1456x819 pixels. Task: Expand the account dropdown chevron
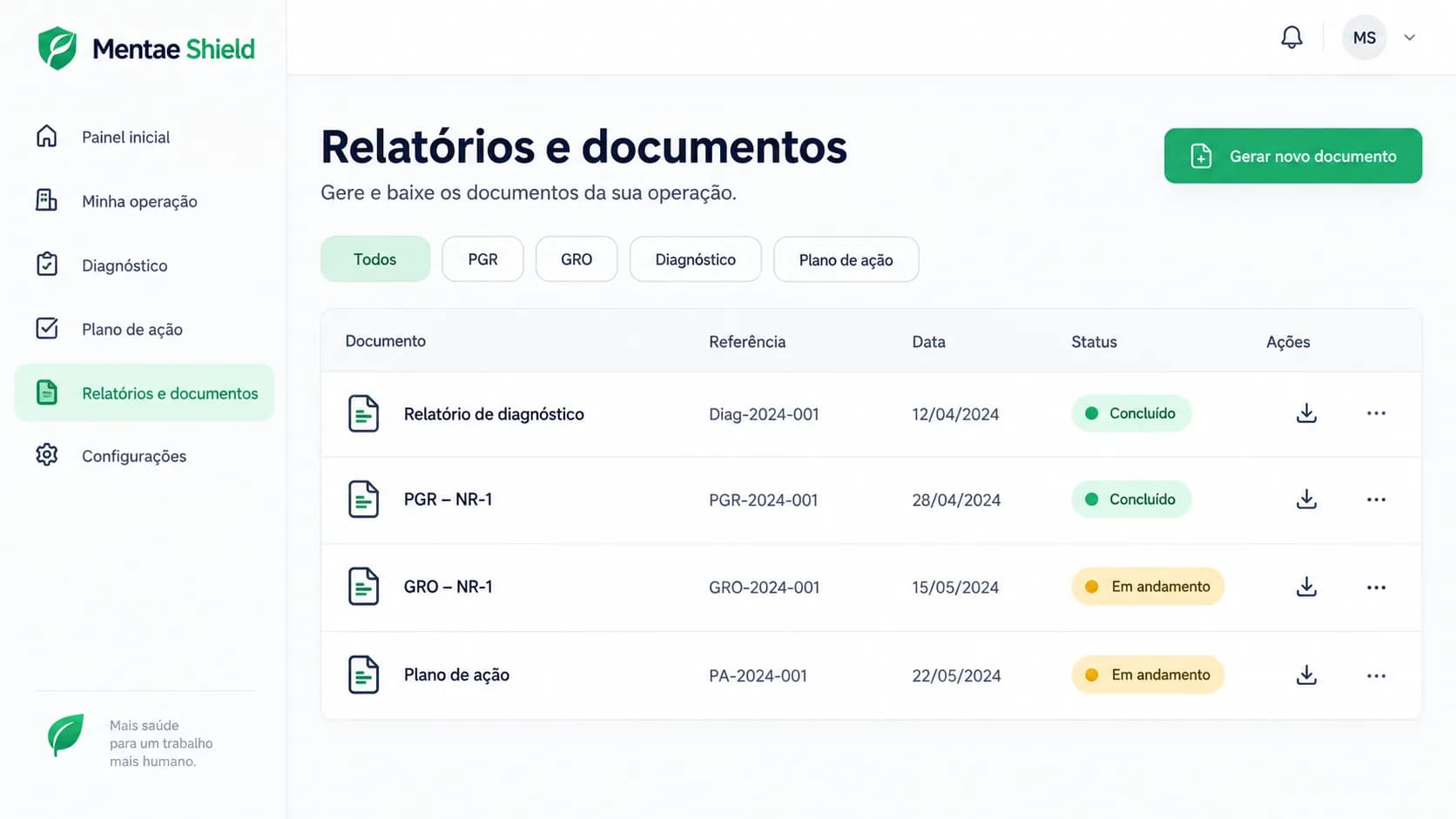point(1410,37)
